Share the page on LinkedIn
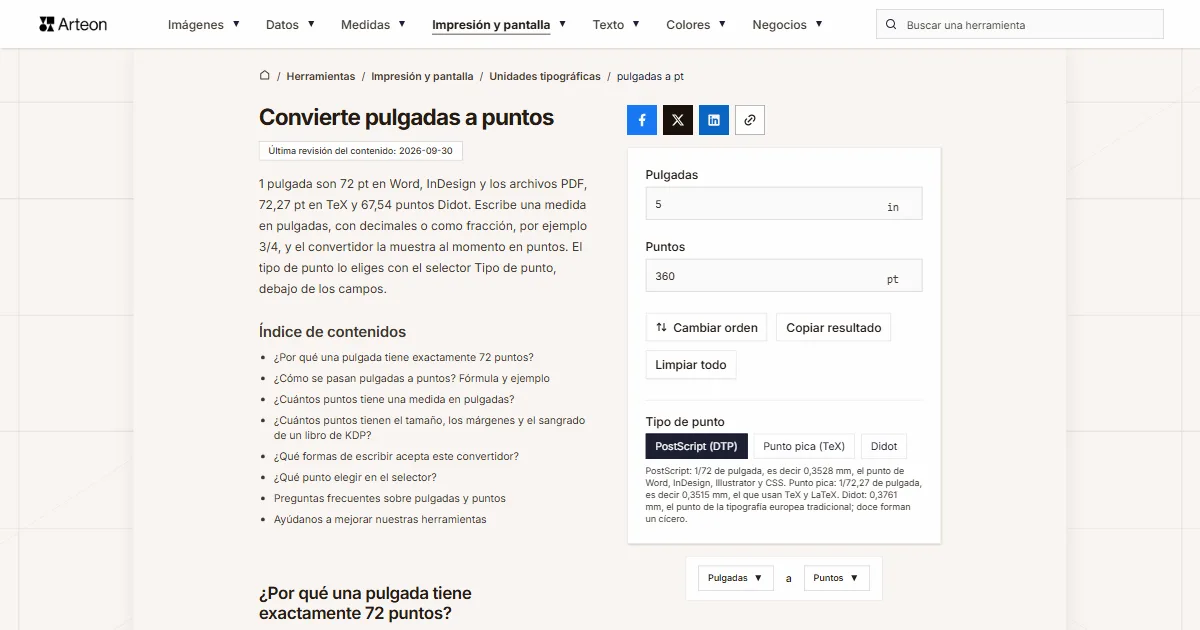 pyautogui.click(x=714, y=120)
